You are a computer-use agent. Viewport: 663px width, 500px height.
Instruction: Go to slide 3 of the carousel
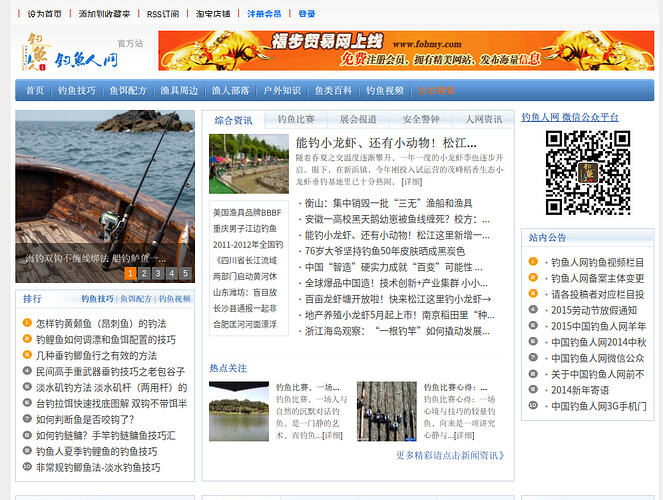pos(158,273)
